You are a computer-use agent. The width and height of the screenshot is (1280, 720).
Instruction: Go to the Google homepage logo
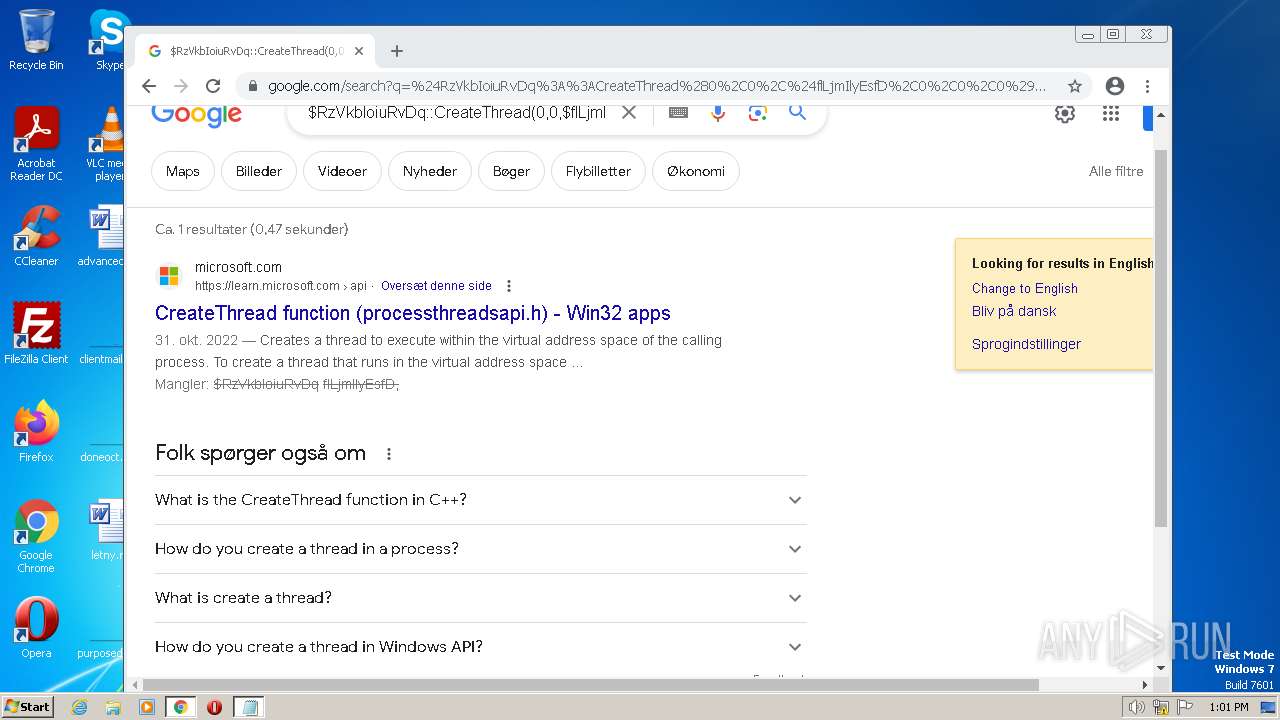[x=196, y=115]
